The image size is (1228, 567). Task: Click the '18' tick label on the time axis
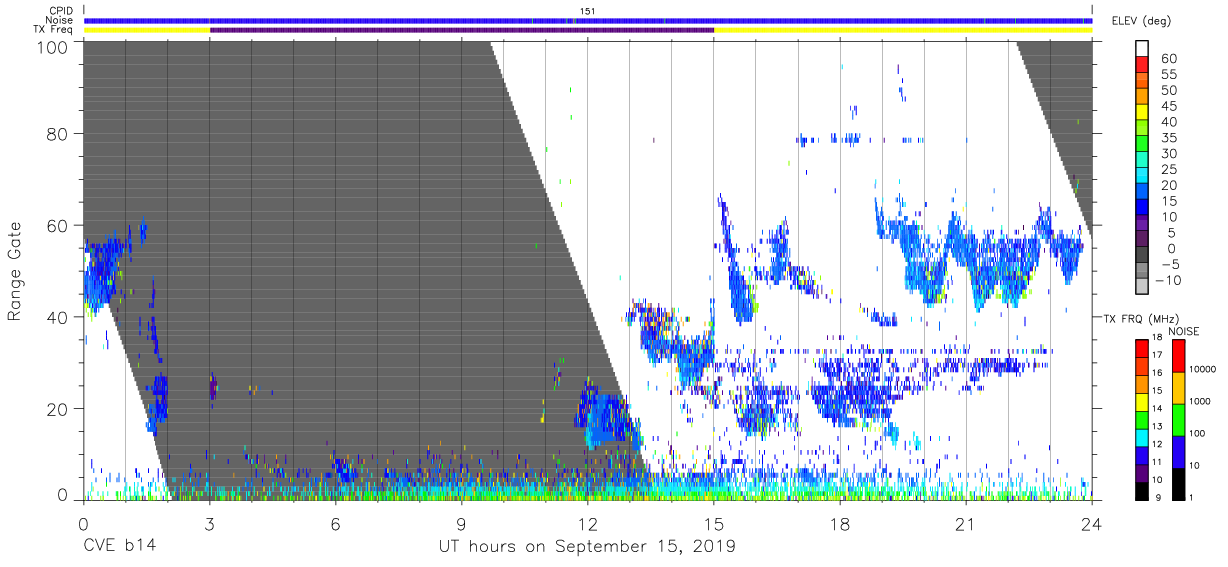840,524
